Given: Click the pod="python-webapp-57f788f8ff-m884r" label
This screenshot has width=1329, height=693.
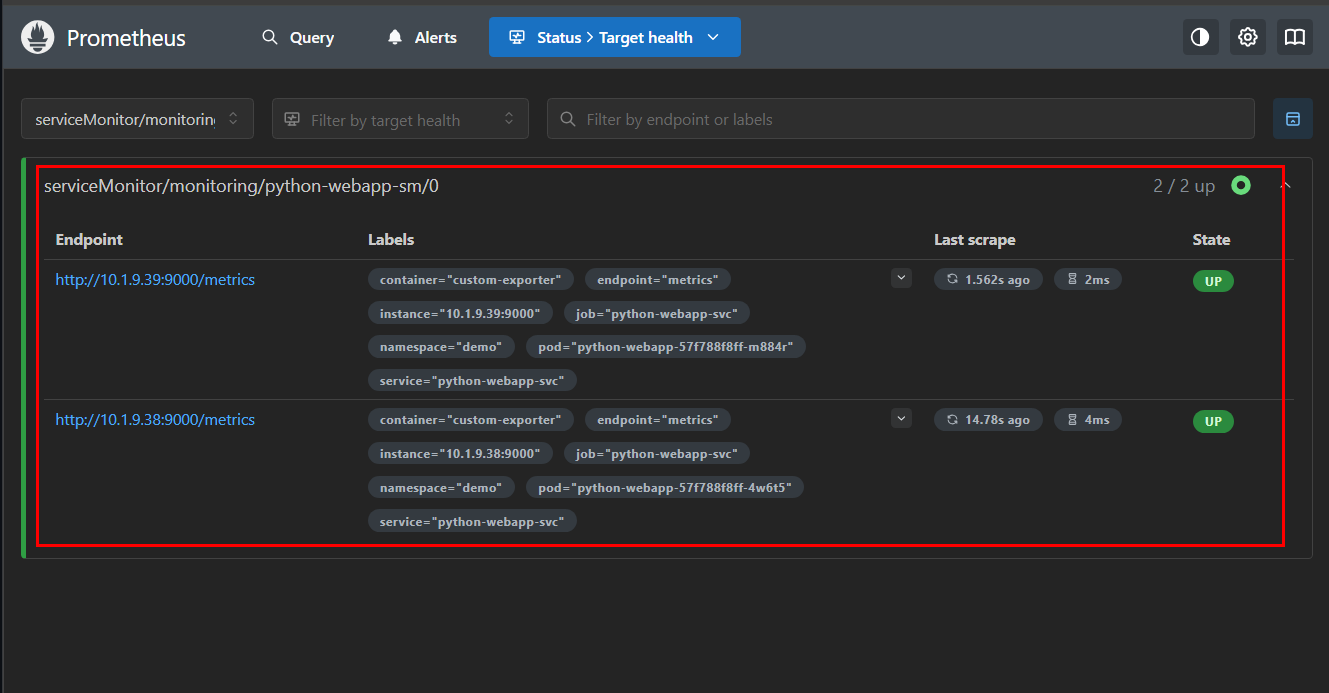Looking at the screenshot, I should 666,347.
